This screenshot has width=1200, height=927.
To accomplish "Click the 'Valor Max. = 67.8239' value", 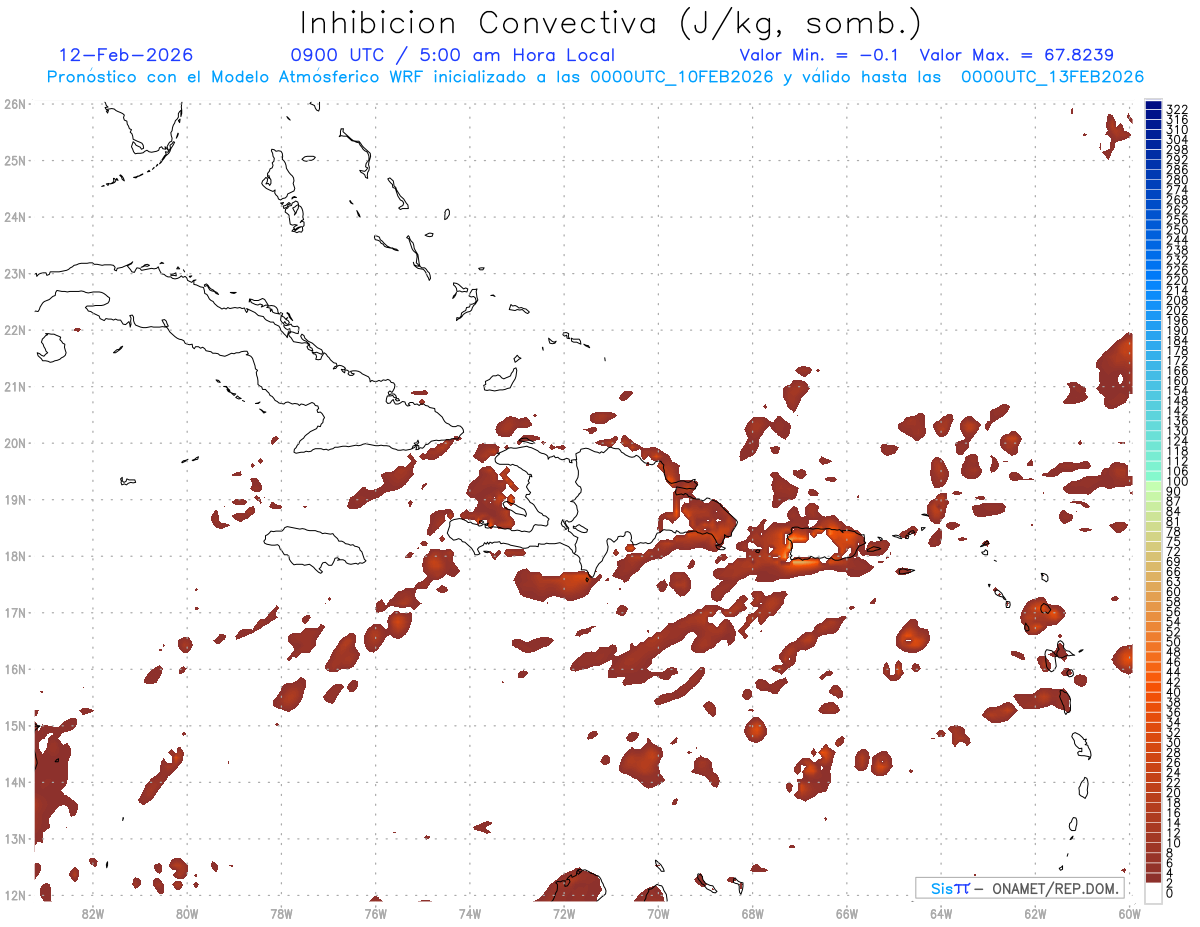I will (1016, 55).
